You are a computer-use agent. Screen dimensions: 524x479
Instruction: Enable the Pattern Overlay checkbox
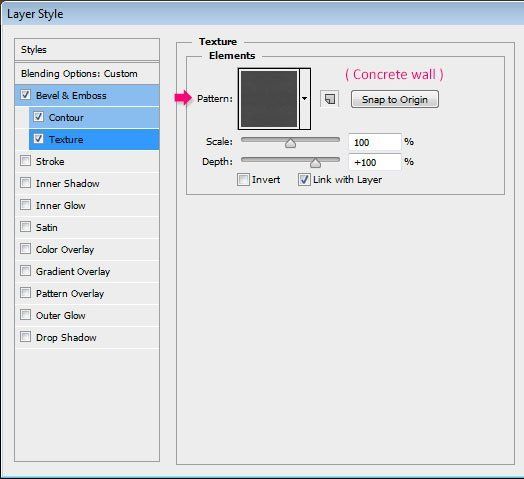[26, 293]
